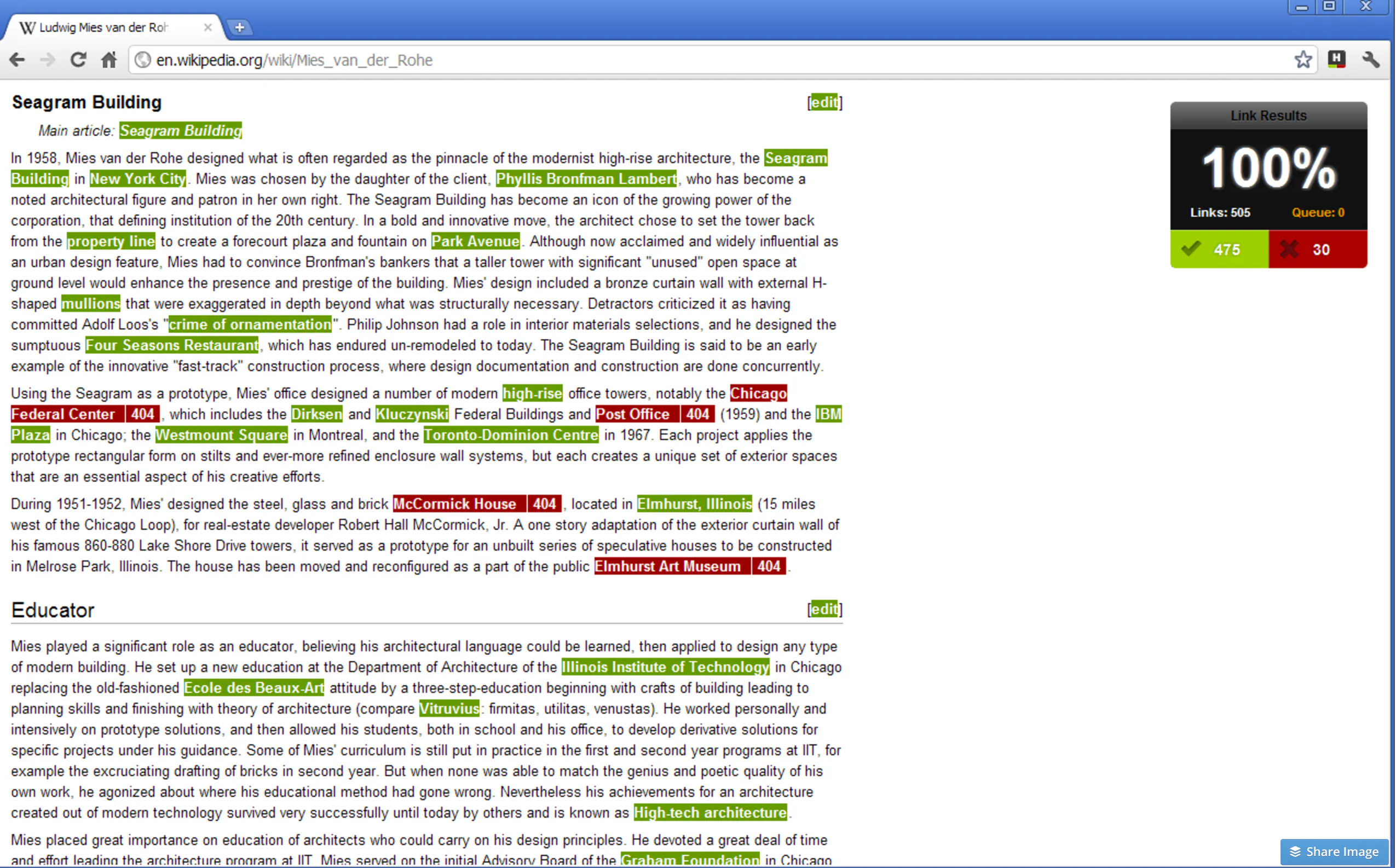Open the Illinois Institute of Technology link
This screenshot has width=1396, height=868.
(666, 667)
